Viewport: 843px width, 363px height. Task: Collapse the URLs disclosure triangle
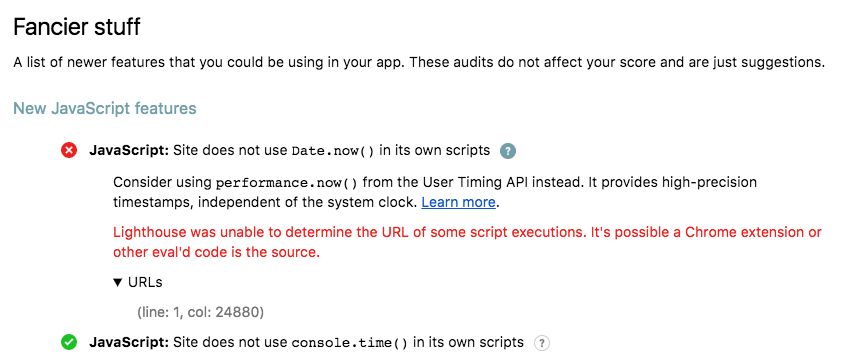point(118,282)
